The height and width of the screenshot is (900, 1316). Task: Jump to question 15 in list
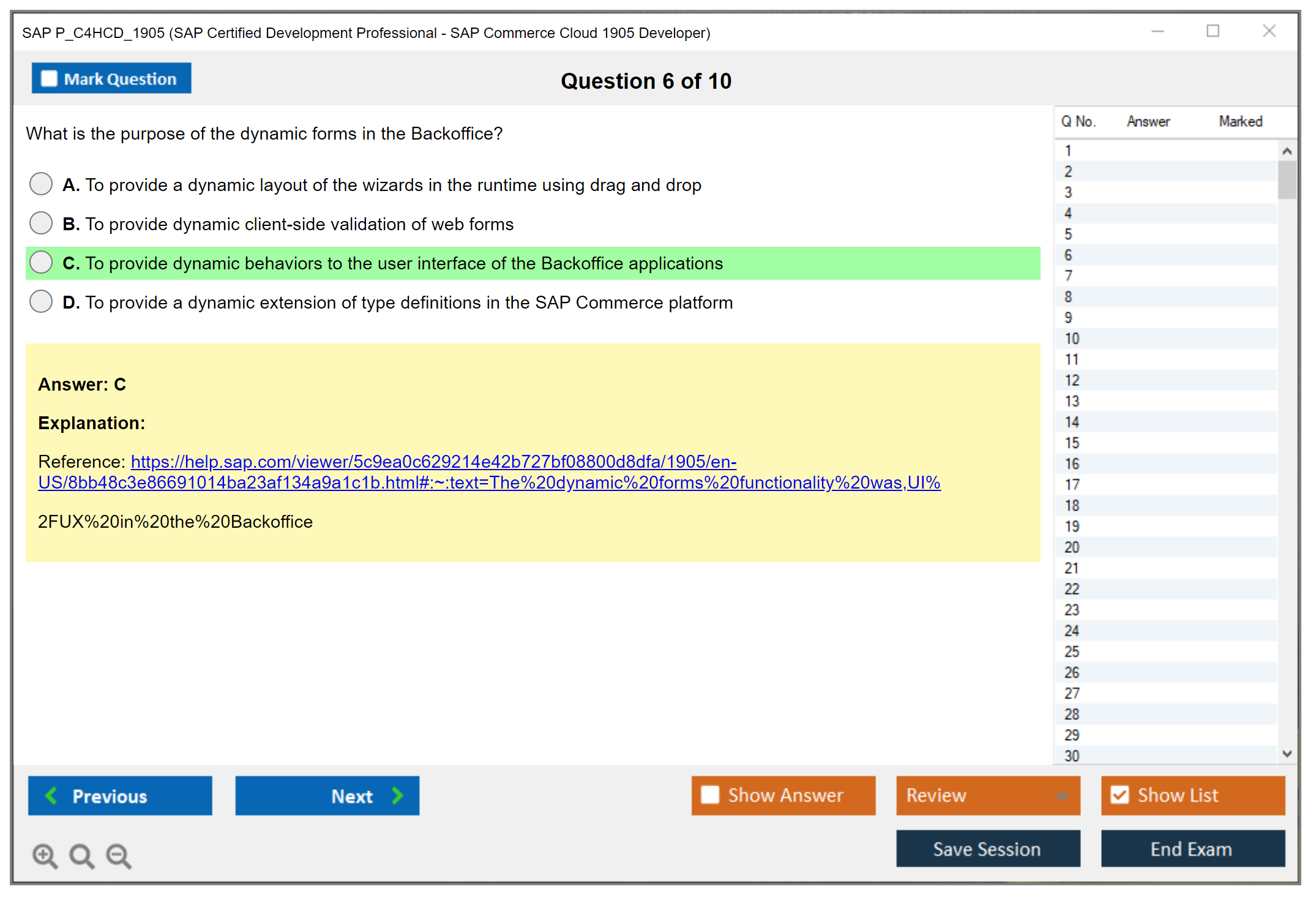click(x=1072, y=443)
